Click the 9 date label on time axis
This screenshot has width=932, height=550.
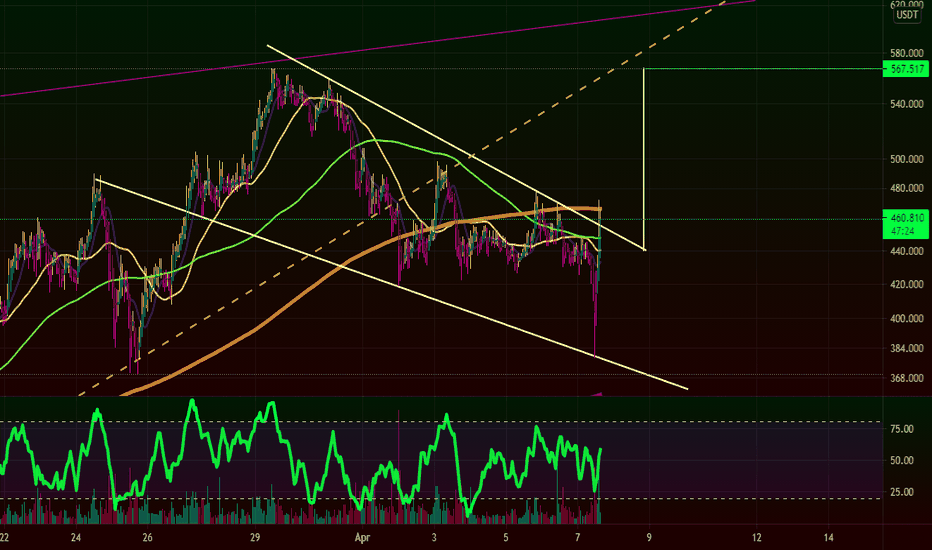click(x=649, y=538)
